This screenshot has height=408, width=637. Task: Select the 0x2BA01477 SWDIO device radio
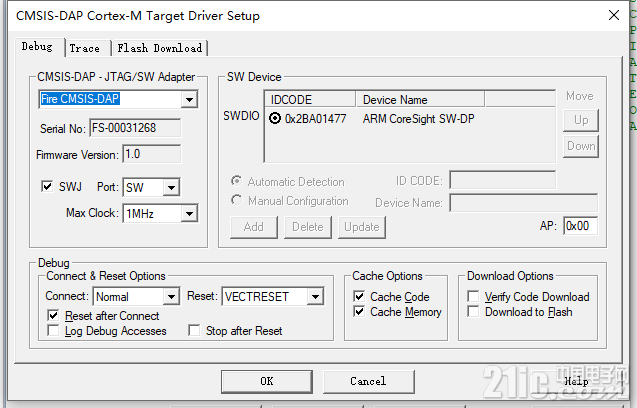pyautogui.click(x=275, y=118)
